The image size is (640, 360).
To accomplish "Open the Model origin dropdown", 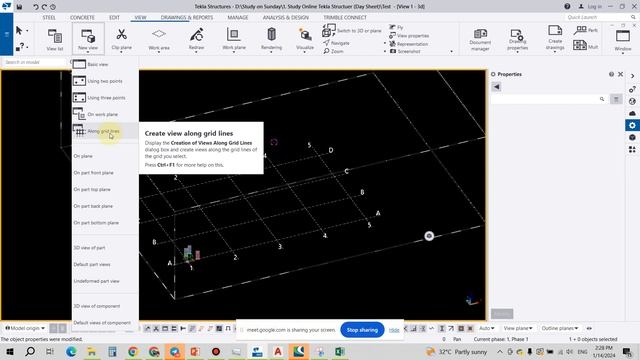I will click(x=25, y=328).
